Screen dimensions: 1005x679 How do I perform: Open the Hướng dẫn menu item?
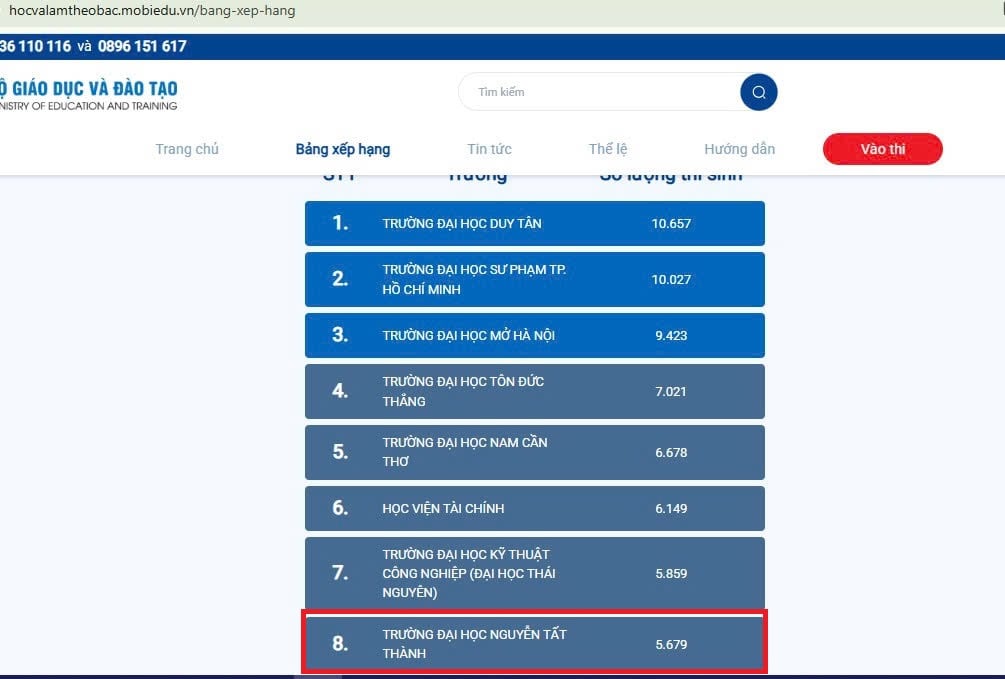pyautogui.click(x=739, y=149)
